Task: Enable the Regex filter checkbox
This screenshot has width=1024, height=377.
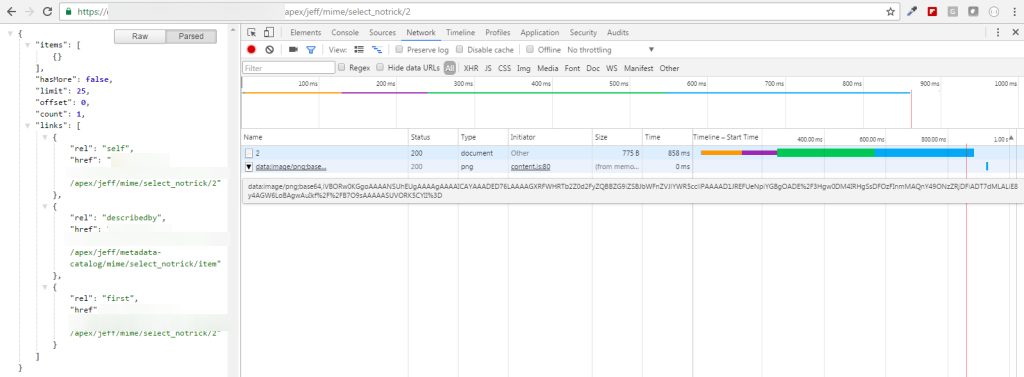Action: (x=342, y=67)
